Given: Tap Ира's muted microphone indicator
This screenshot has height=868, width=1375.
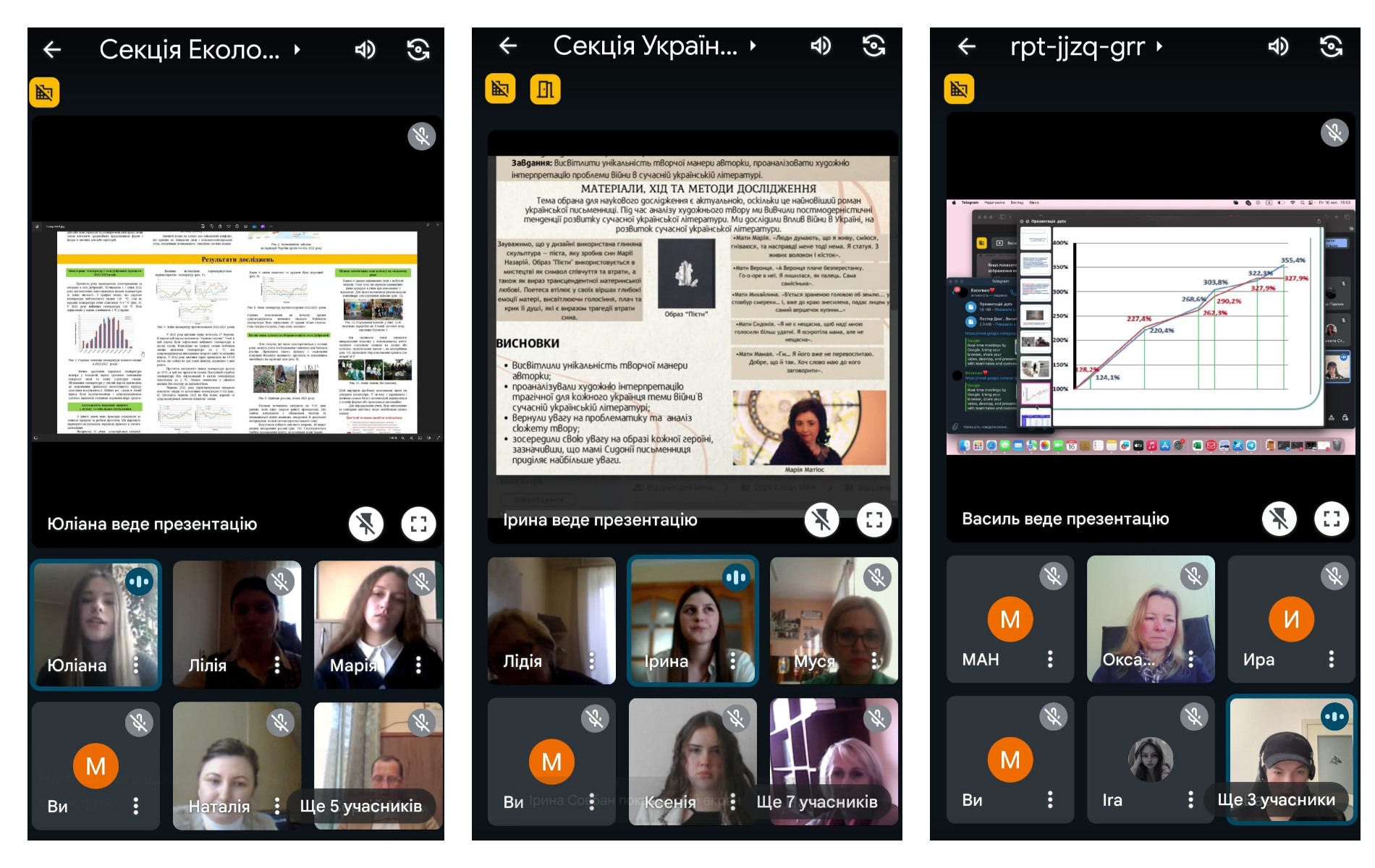Looking at the screenshot, I should coord(1334,576).
